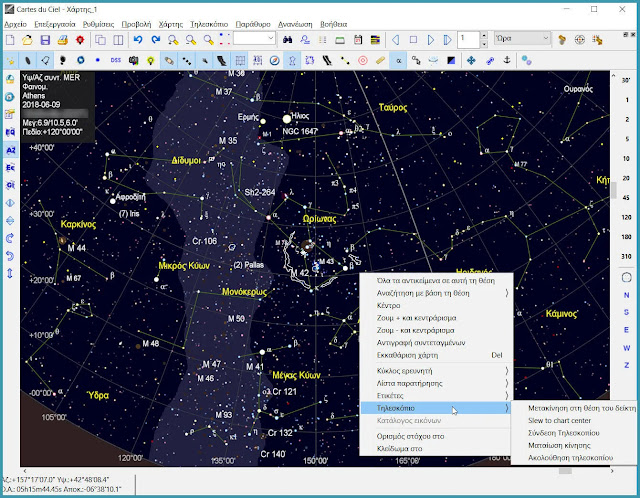Screen dimensions: 640x498
Task: Toggle the alpha labels button
Action: (x=398, y=60)
